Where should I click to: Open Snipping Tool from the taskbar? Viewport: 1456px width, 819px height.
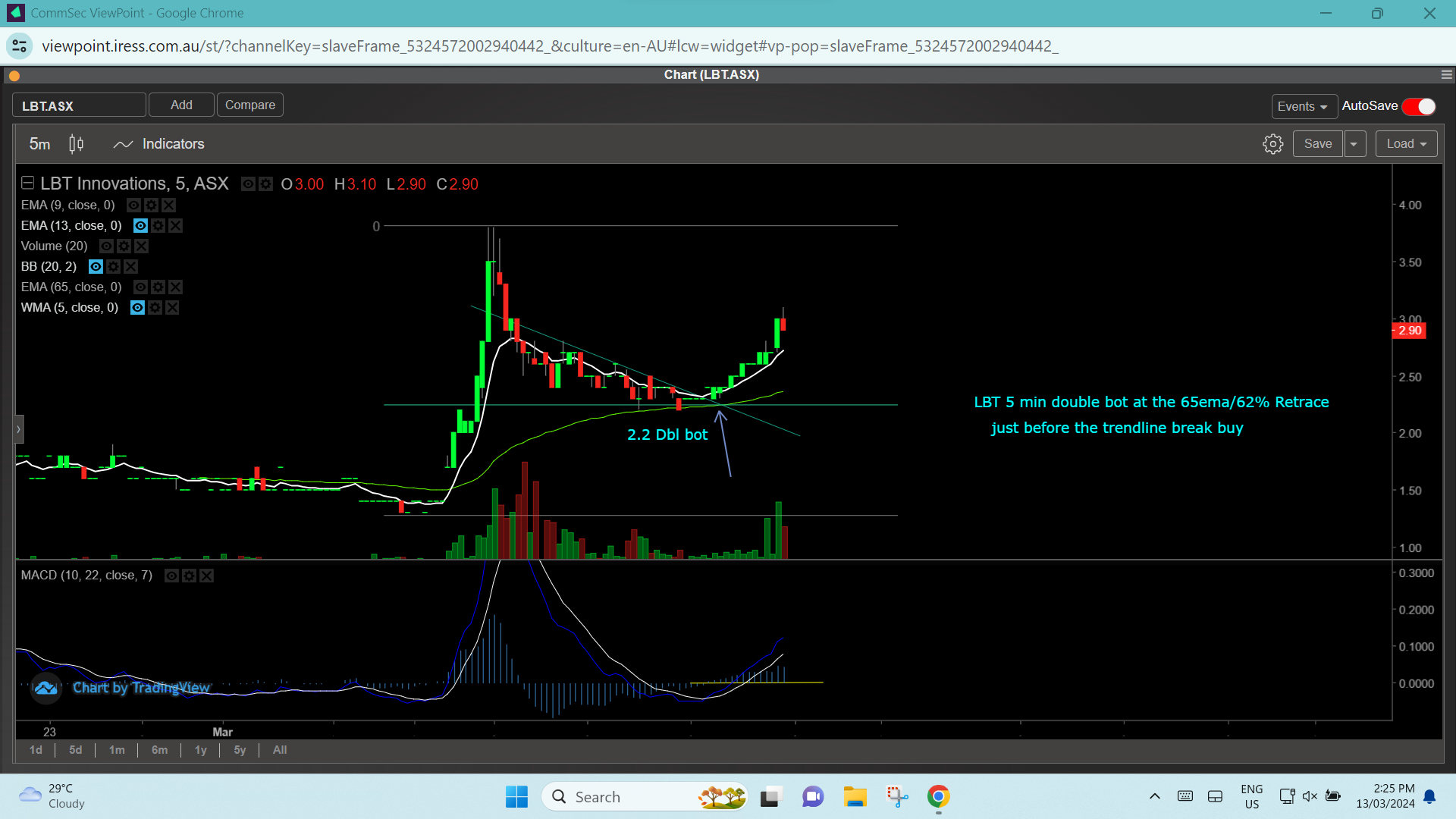coord(897,797)
